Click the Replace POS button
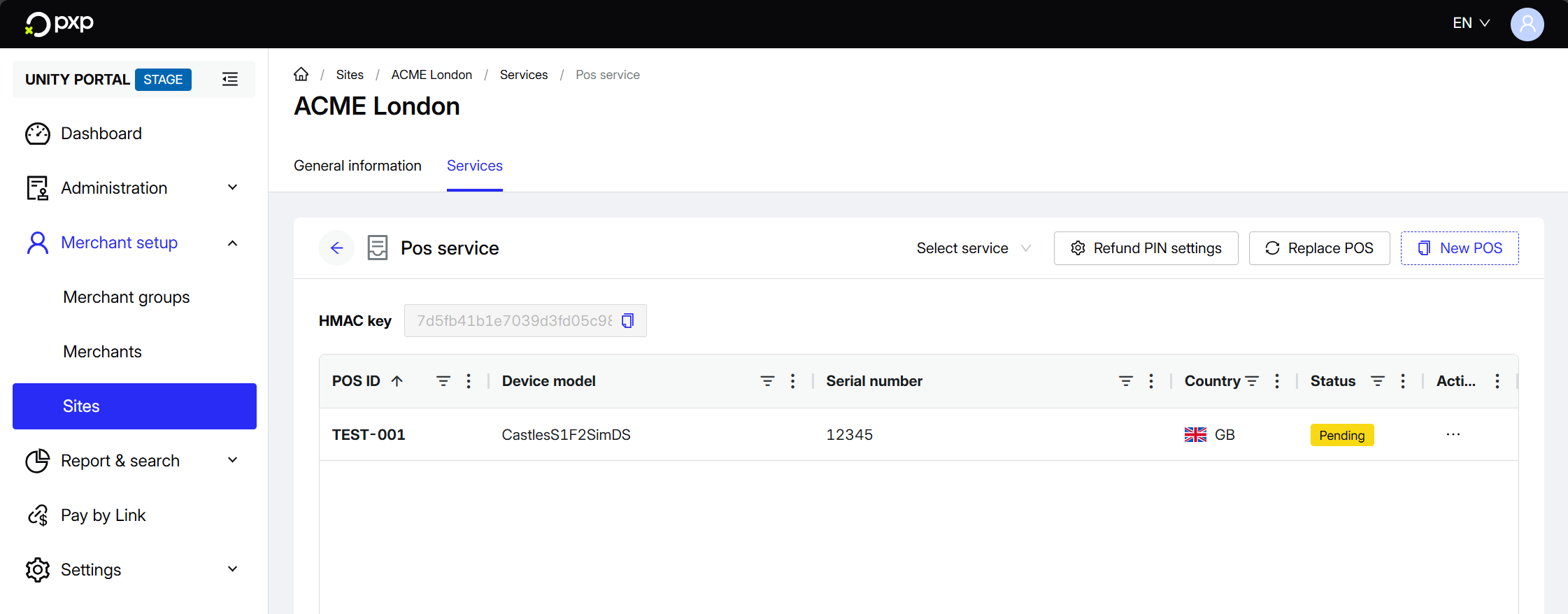Viewport: 1568px width, 614px height. click(1319, 248)
